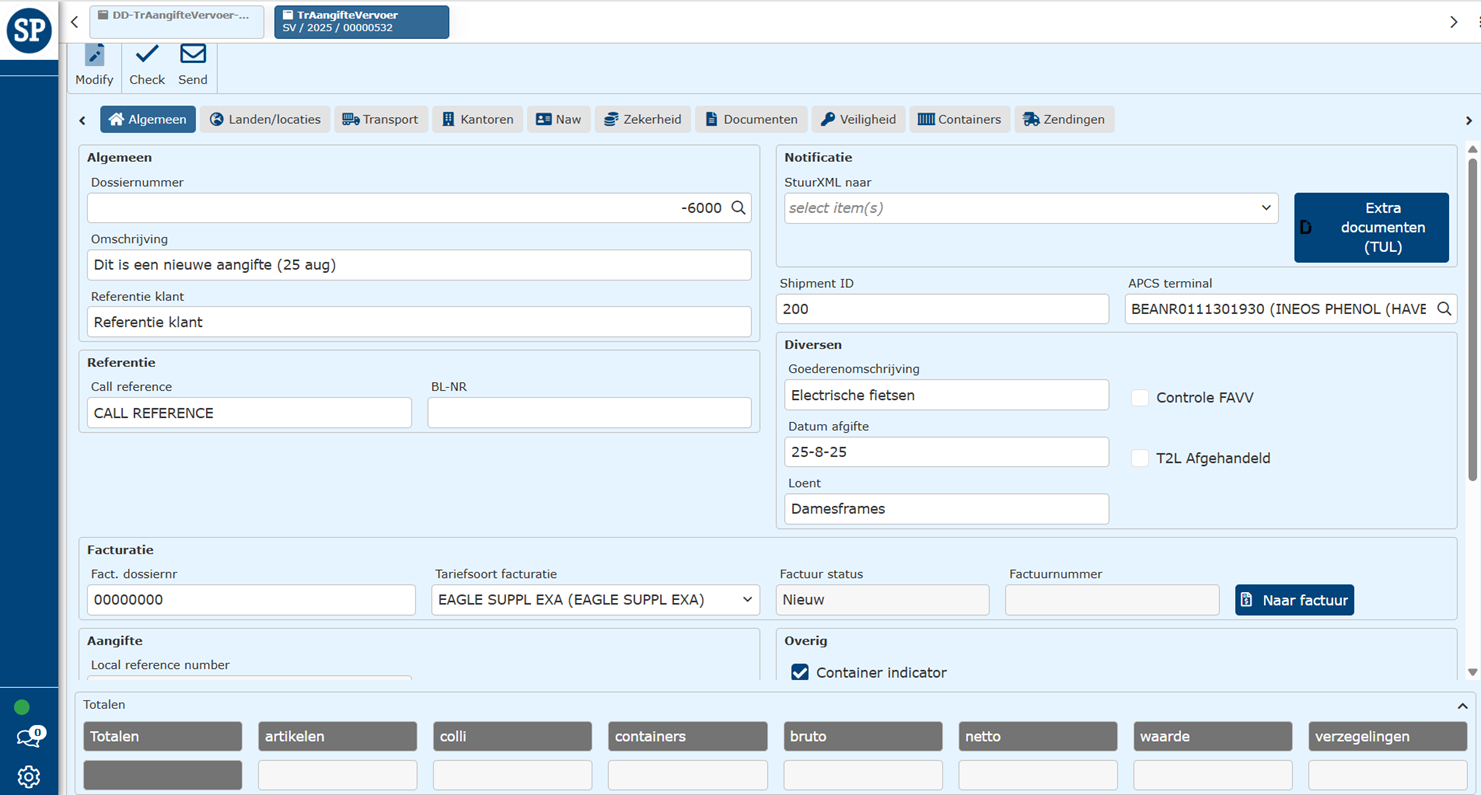
Task: Click the vertical scrollbar down arrow
Action: click(1472, 672)
